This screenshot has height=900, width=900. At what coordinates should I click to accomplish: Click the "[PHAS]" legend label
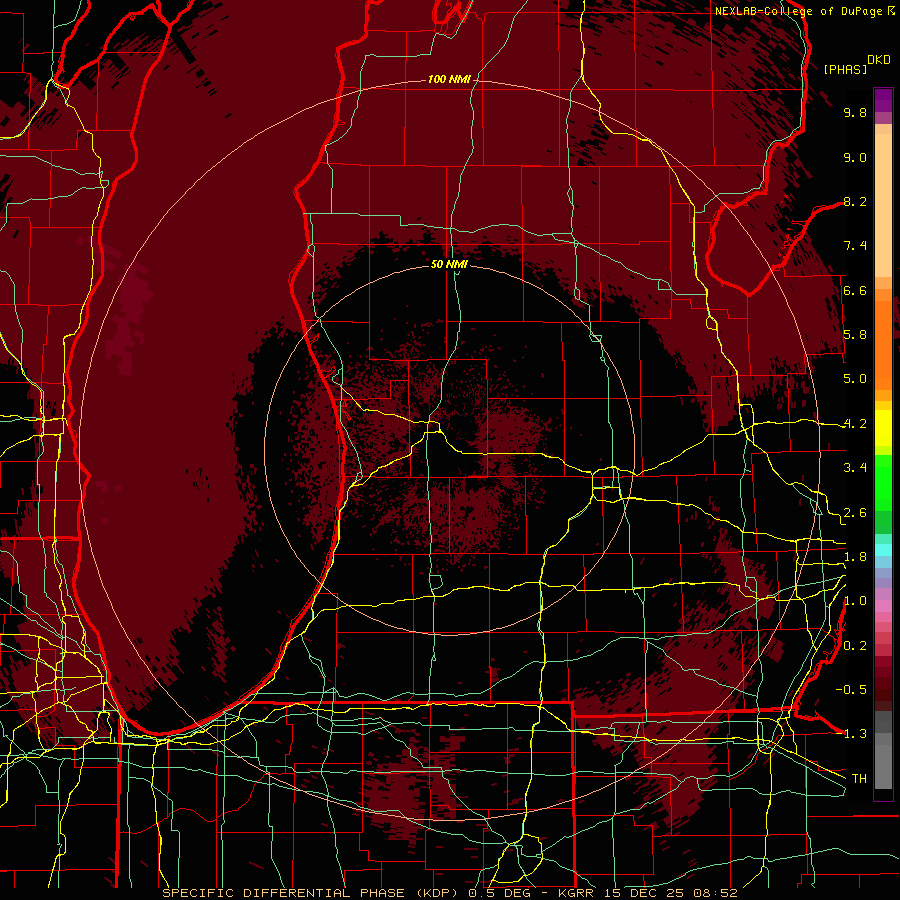845,69
